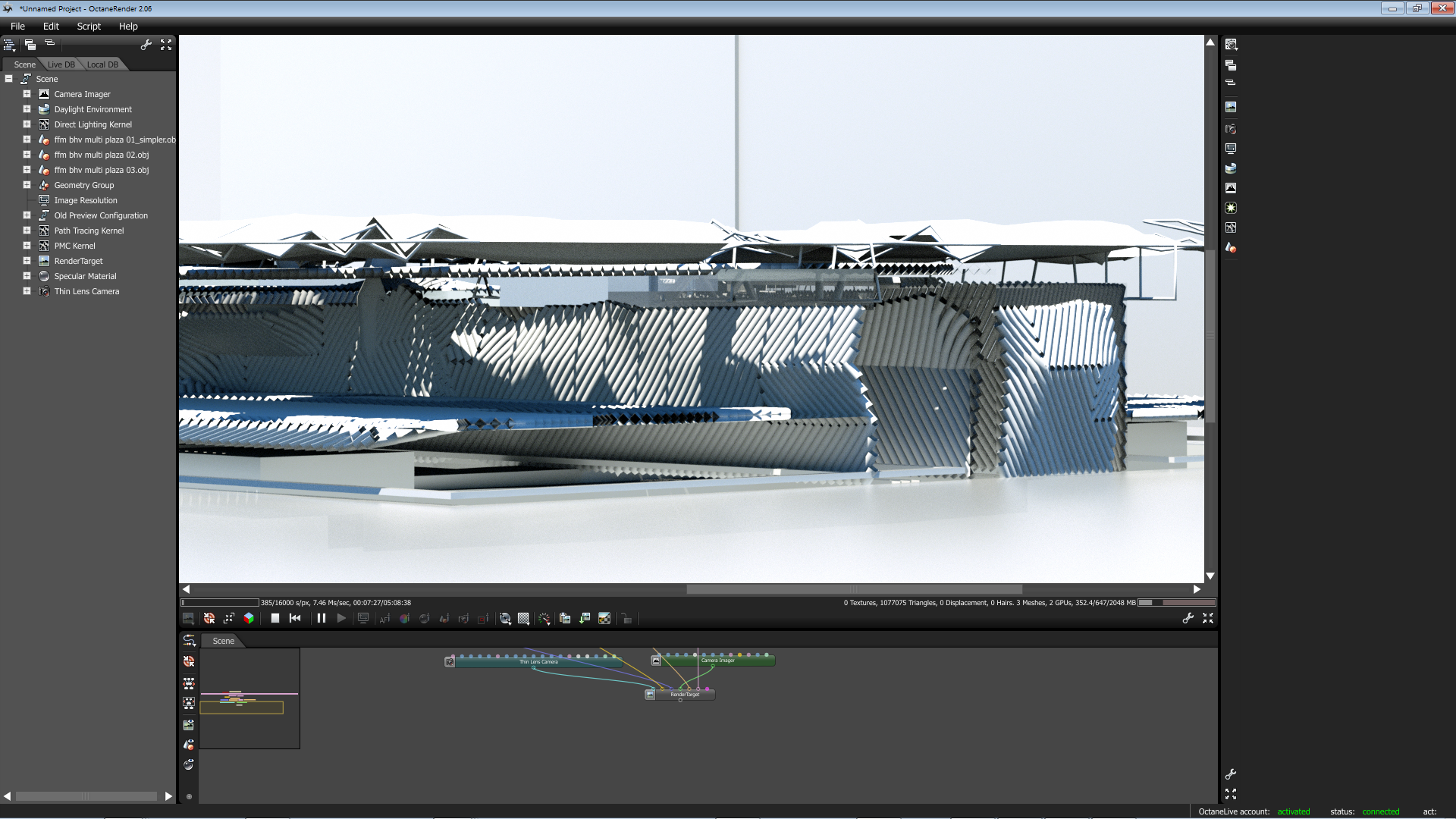Click the recenter view icon

pos(209,619)
